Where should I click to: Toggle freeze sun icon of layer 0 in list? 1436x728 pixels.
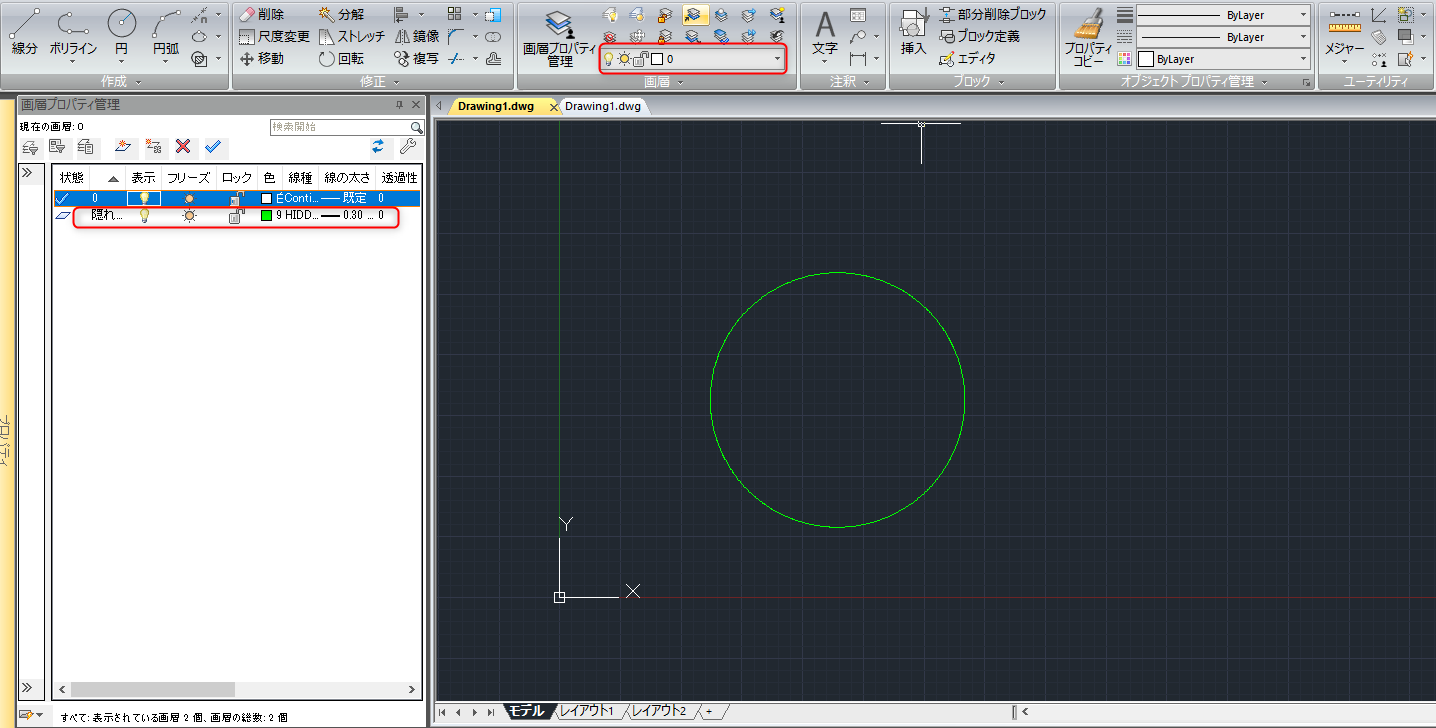click(188, 198)
